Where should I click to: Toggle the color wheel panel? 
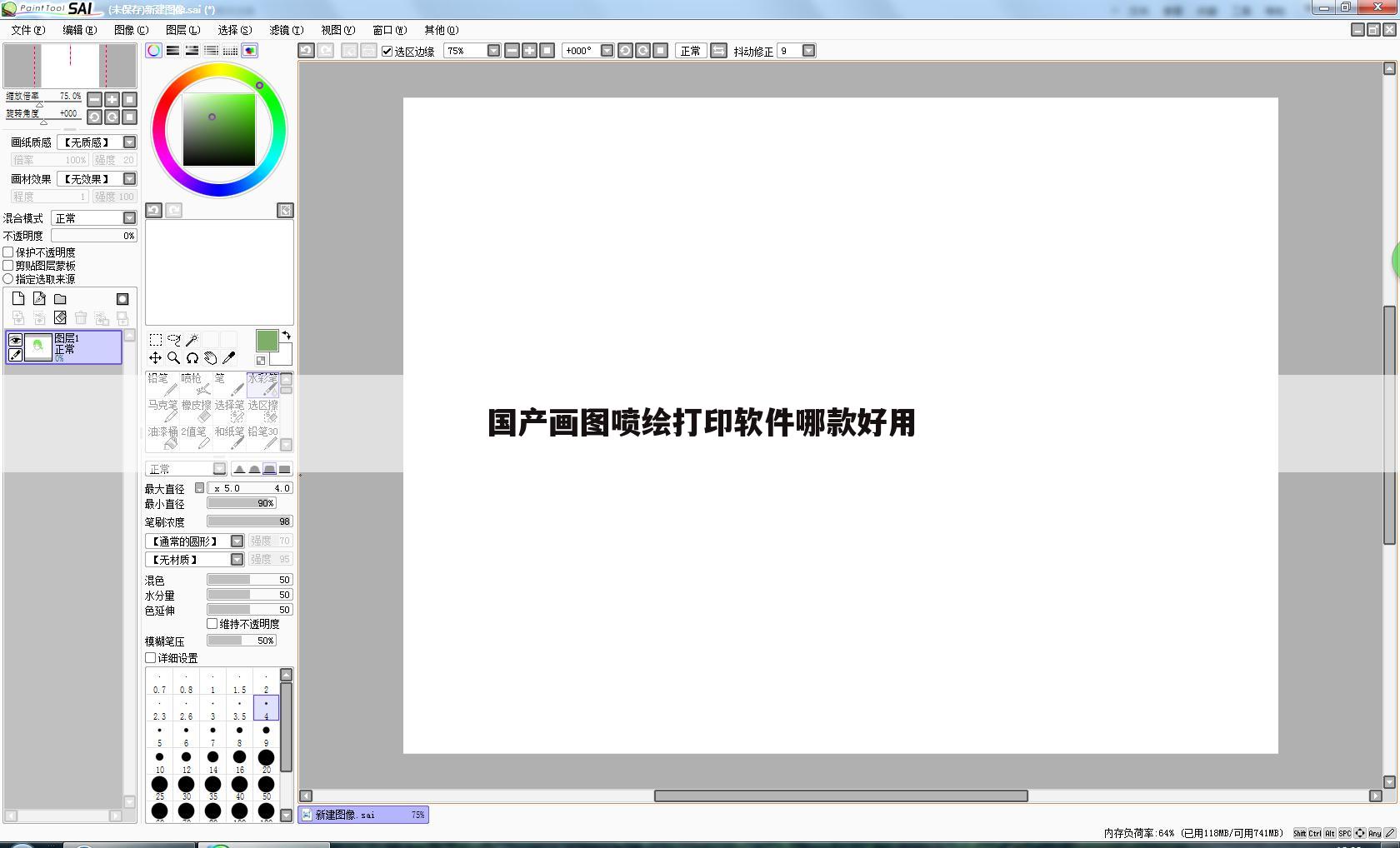click(x=154, y=51)
